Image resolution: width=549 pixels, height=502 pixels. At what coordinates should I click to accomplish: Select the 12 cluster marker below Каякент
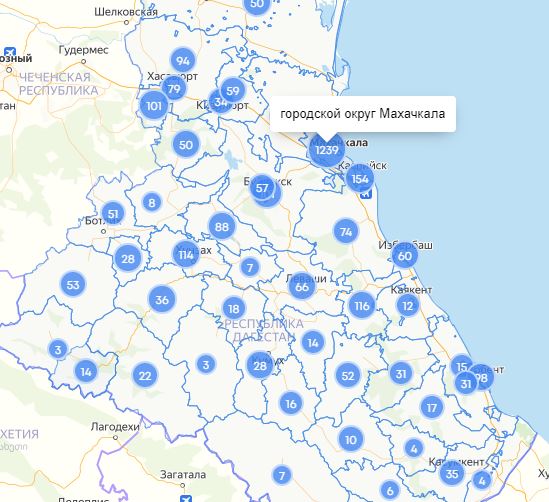[408, 306]
